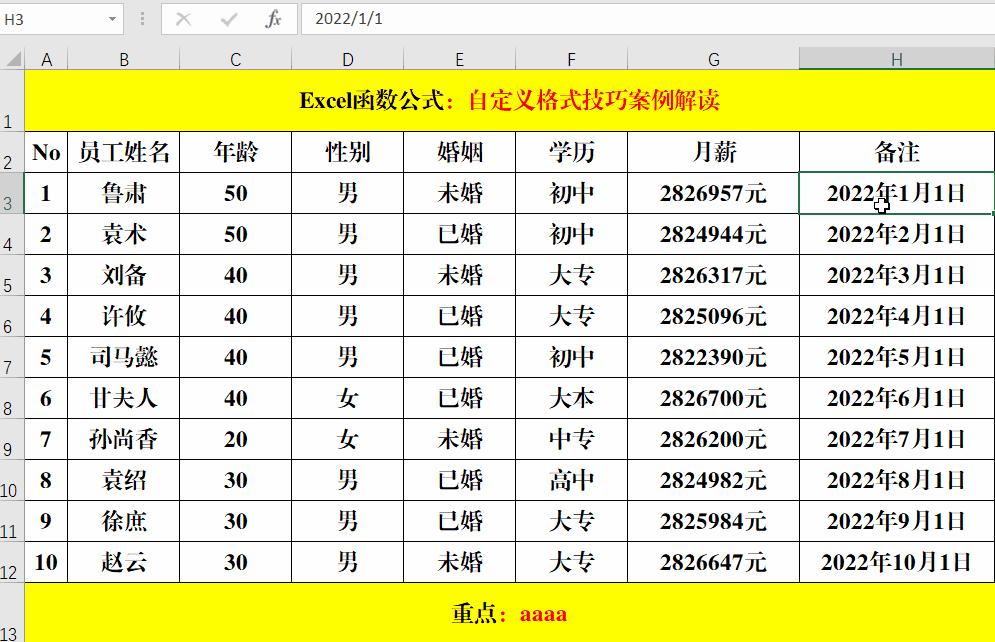The image size is (995, 642).
Task: Click the 月薪 column title cell
Action: pyautogui.click(x=713, y=151)
